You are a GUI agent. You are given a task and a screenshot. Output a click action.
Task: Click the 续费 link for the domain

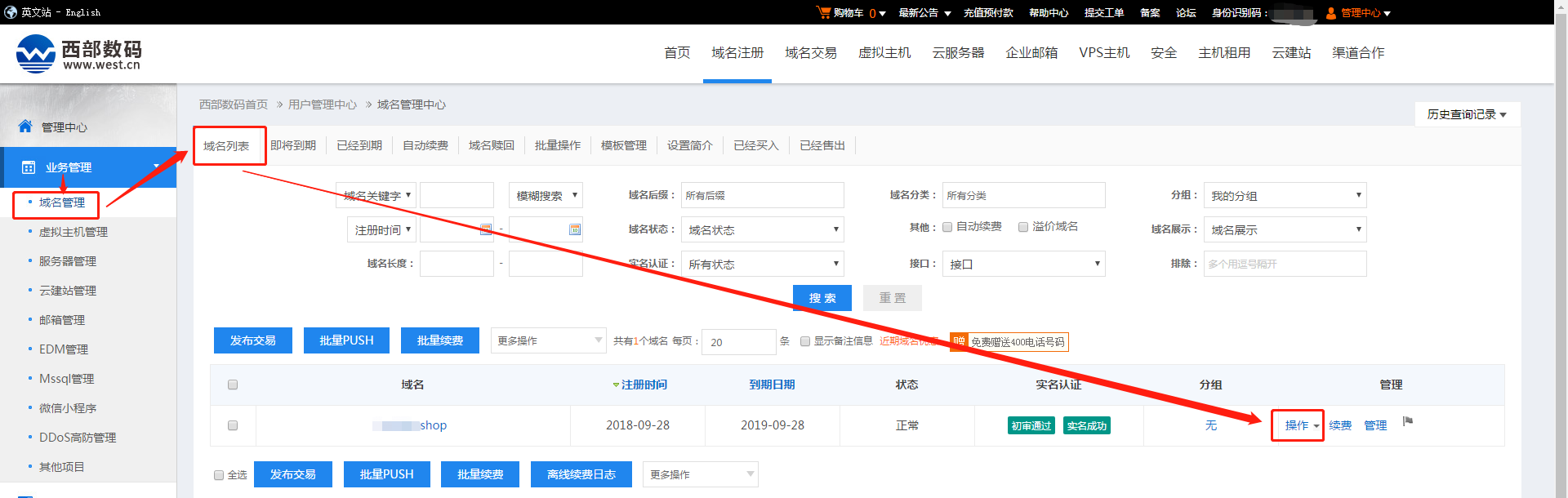point(1340,425)
